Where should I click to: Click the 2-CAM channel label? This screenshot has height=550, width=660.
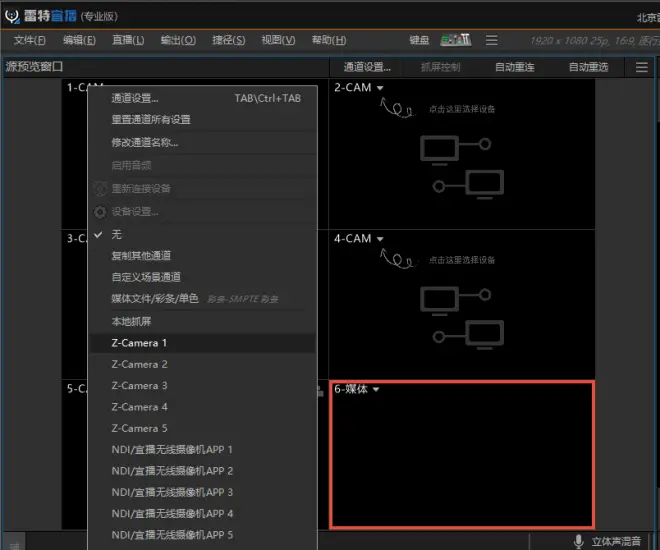tap(353, 88)
